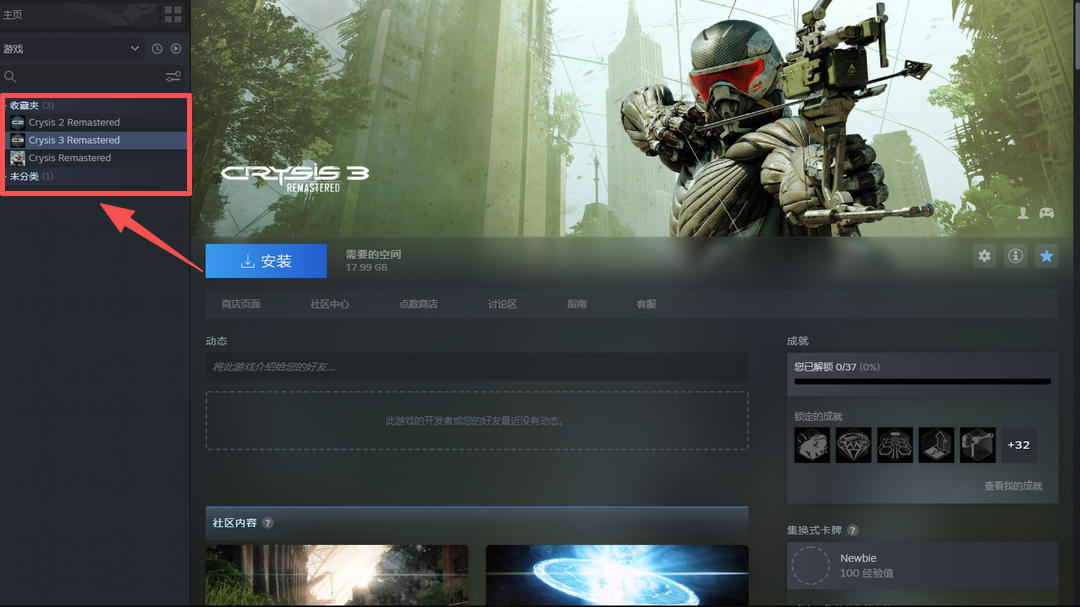Switch library to grid view icon
This screenshot has width=1080, height=607.
173,14
